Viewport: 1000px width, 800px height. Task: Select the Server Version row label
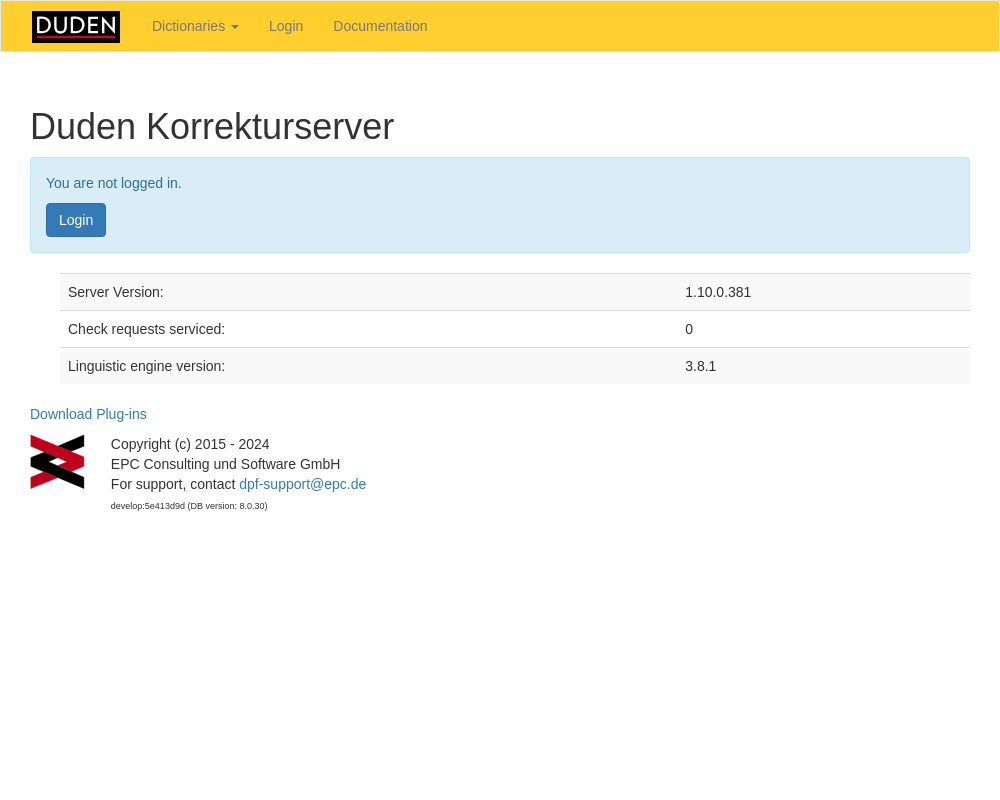116,292
